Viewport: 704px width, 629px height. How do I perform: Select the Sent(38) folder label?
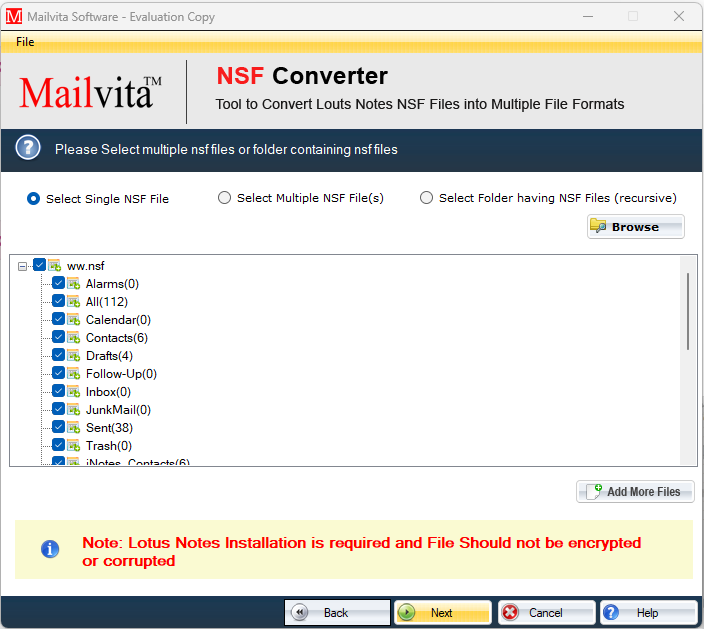pos(109,428)
